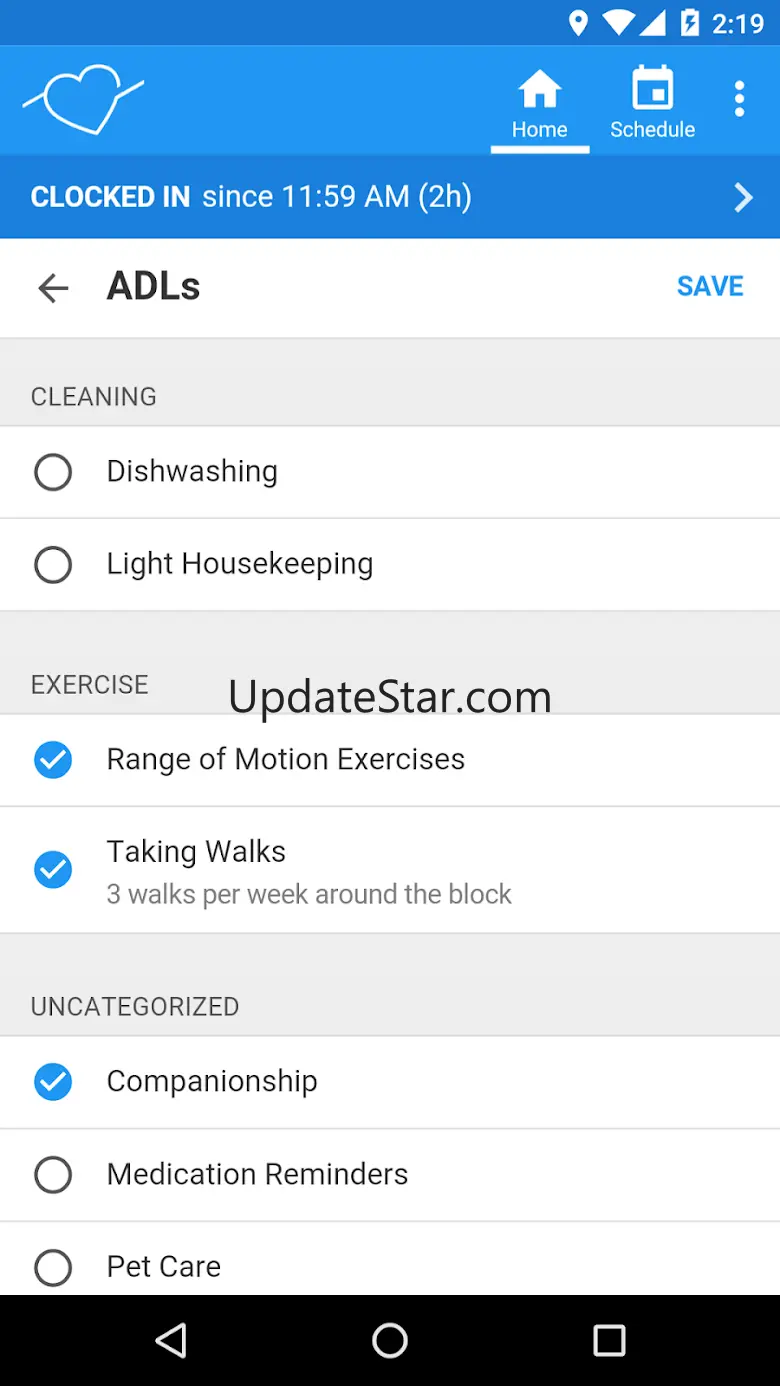Save the ADLs selections
Screen dimensions: 780x1386
pos(710,287)
